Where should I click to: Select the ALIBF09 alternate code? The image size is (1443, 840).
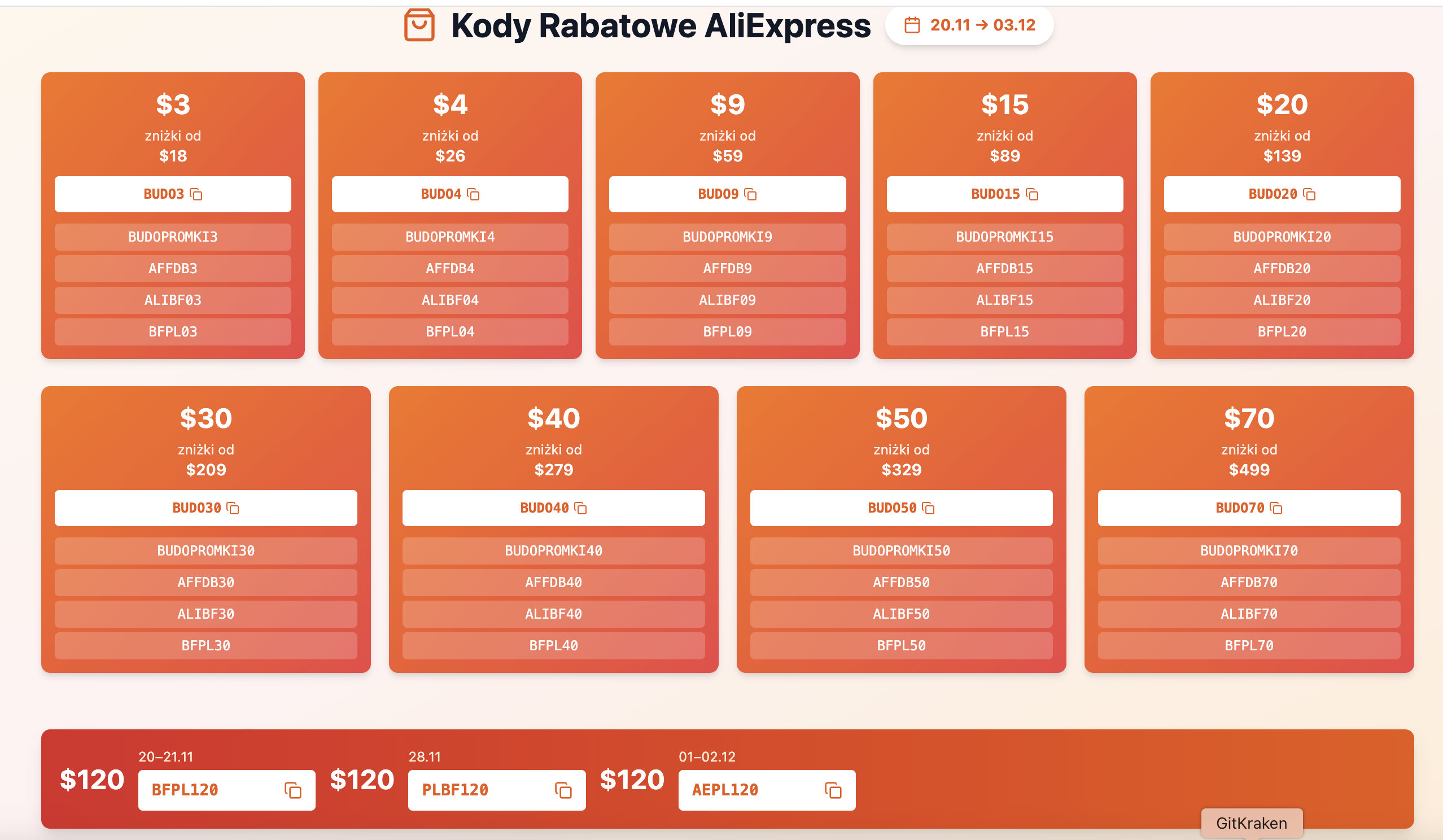[x=727, y=300]
